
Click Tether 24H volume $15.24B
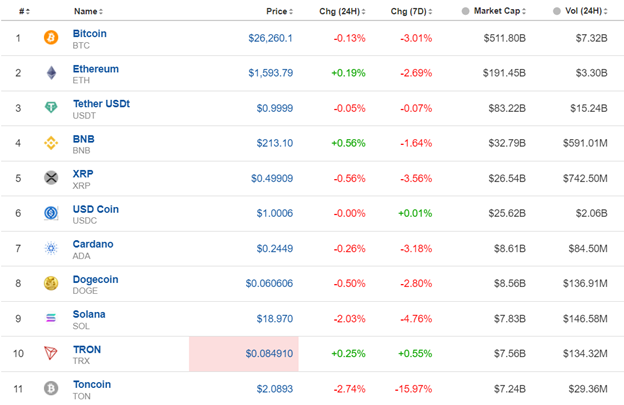click(589, 108)
